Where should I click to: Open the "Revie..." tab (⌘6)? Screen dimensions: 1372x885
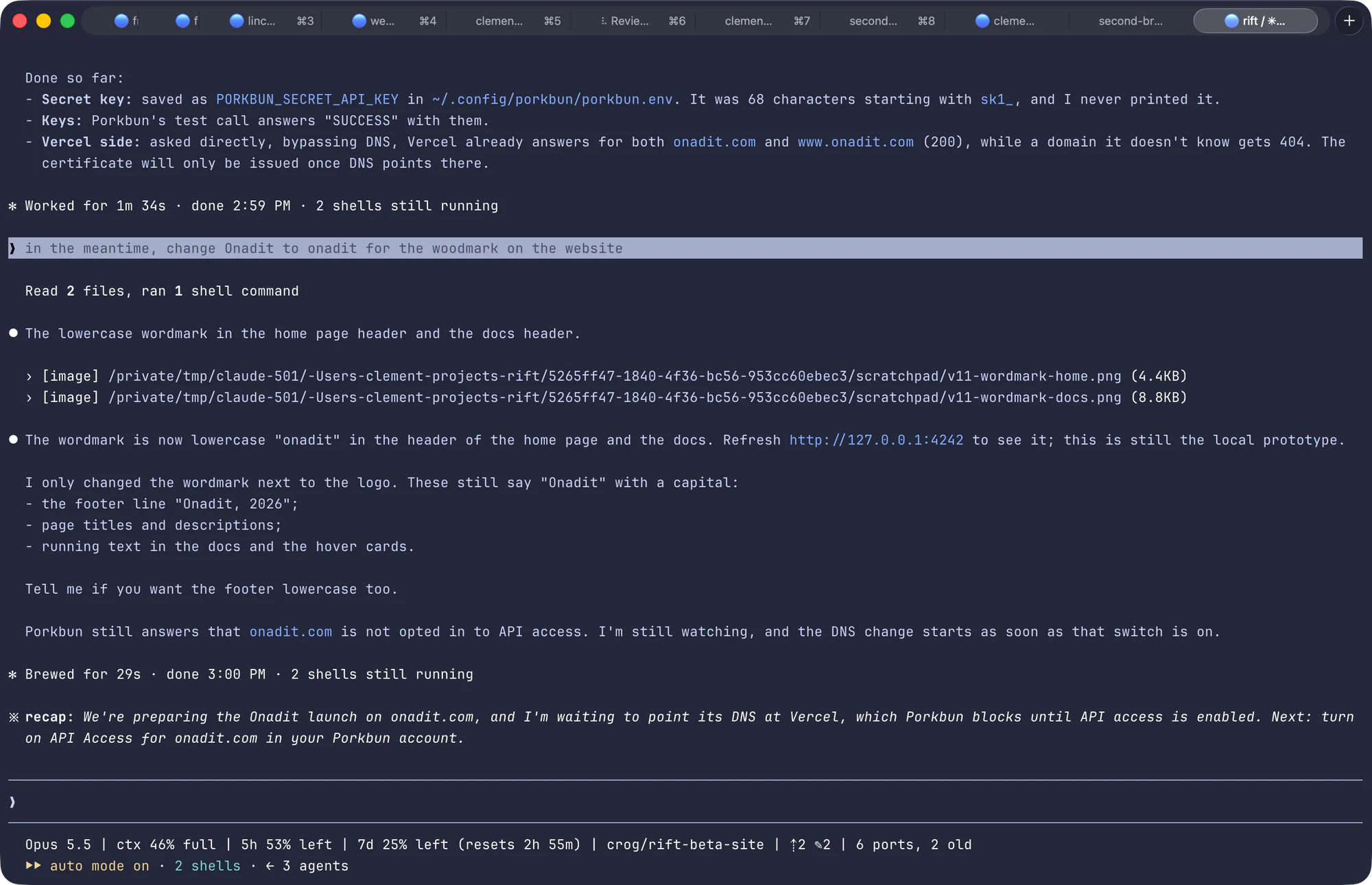(643, 21)
